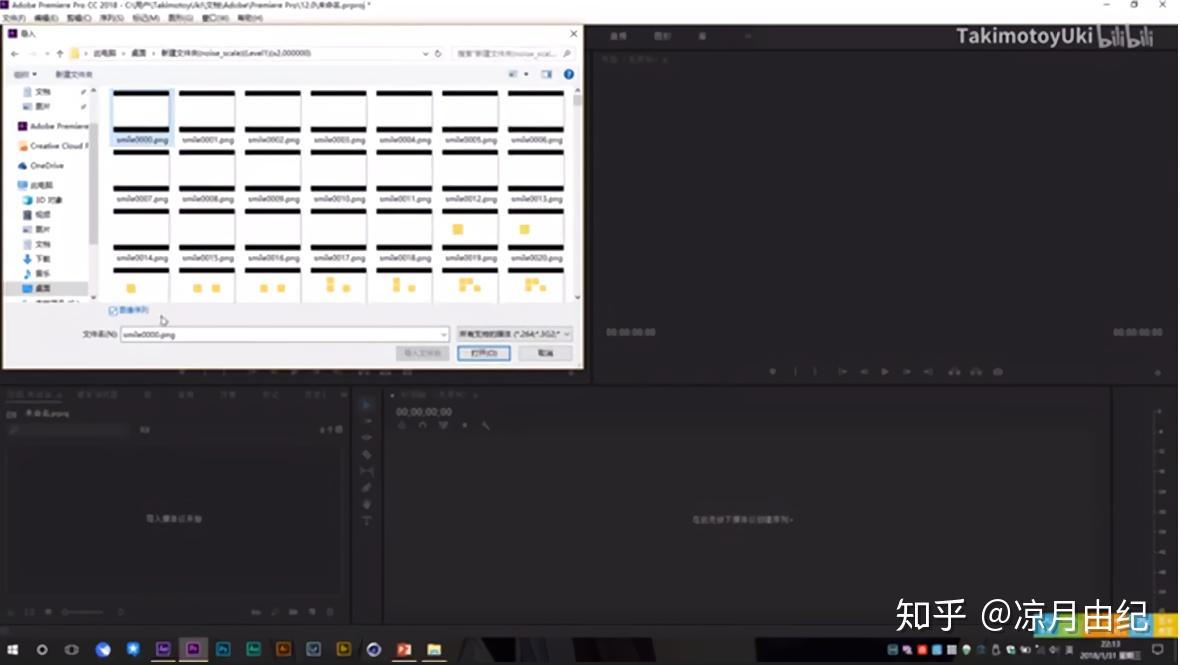The height and width of the screenshot is (665, 1180).
Task: Switch to Premiere Pro on the taskbar
Action: (193, 649)
